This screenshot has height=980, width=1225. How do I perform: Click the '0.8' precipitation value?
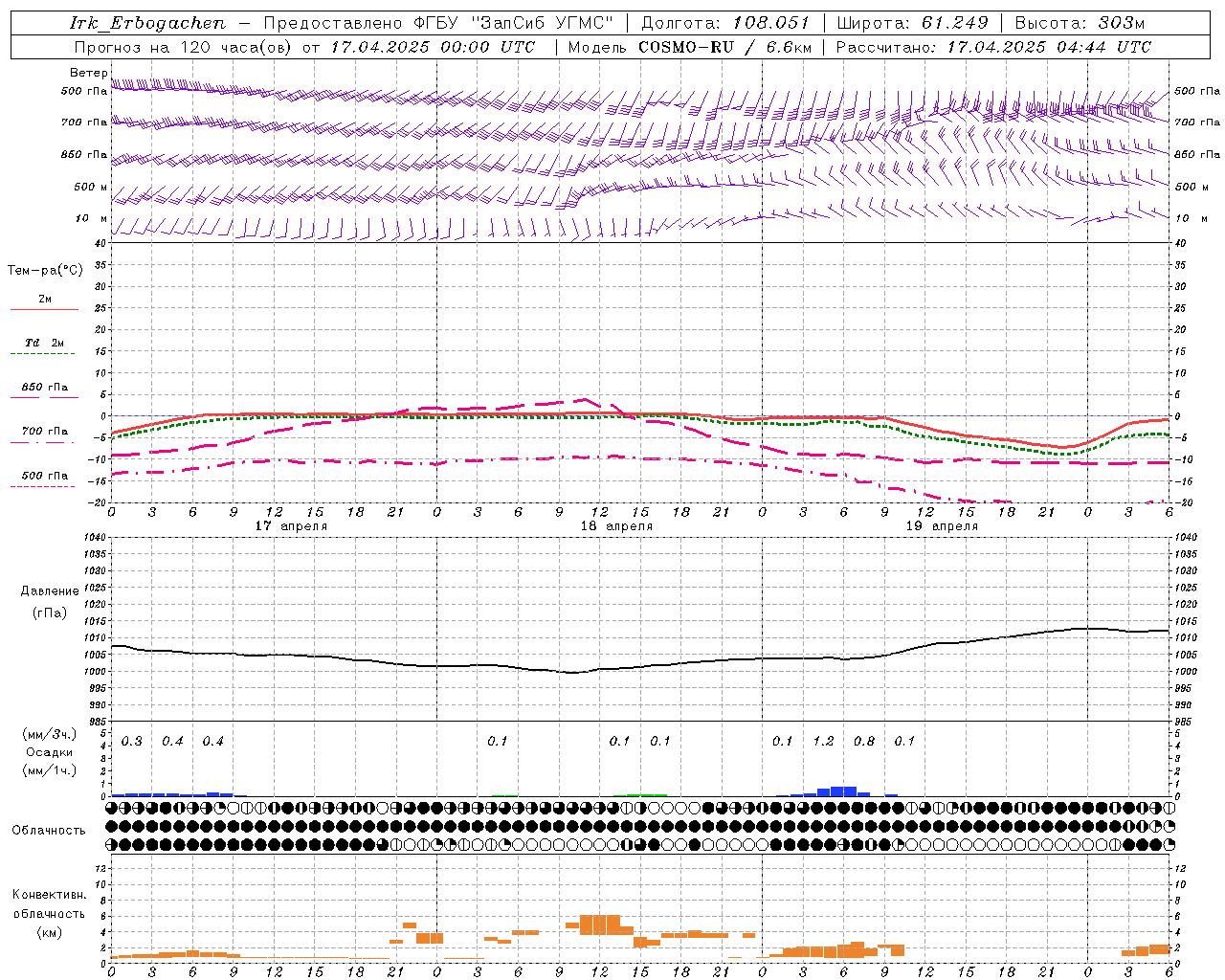(x=864, y=741)
